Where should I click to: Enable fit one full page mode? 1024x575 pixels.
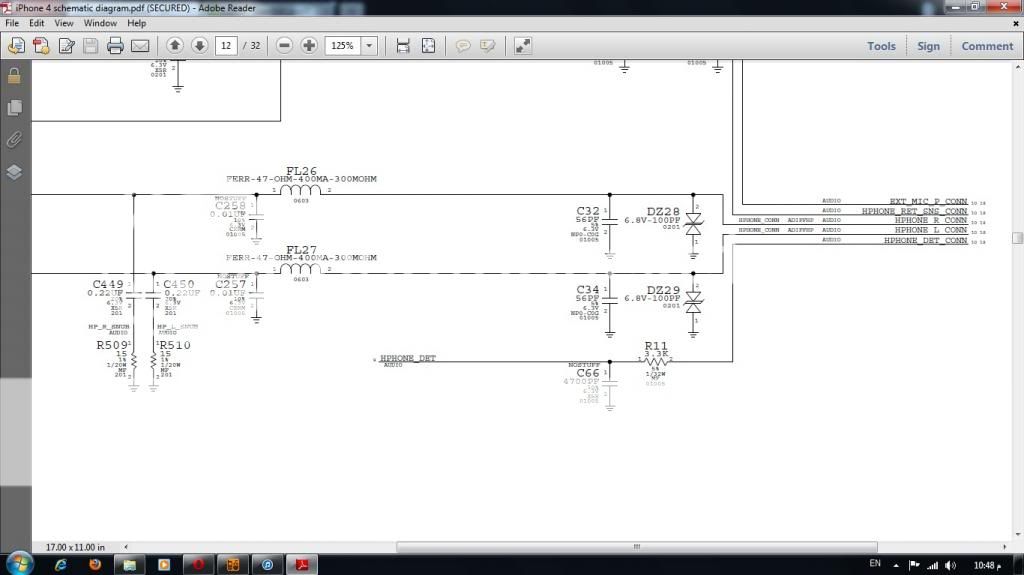pyautogui.click(x=428, y=46)
